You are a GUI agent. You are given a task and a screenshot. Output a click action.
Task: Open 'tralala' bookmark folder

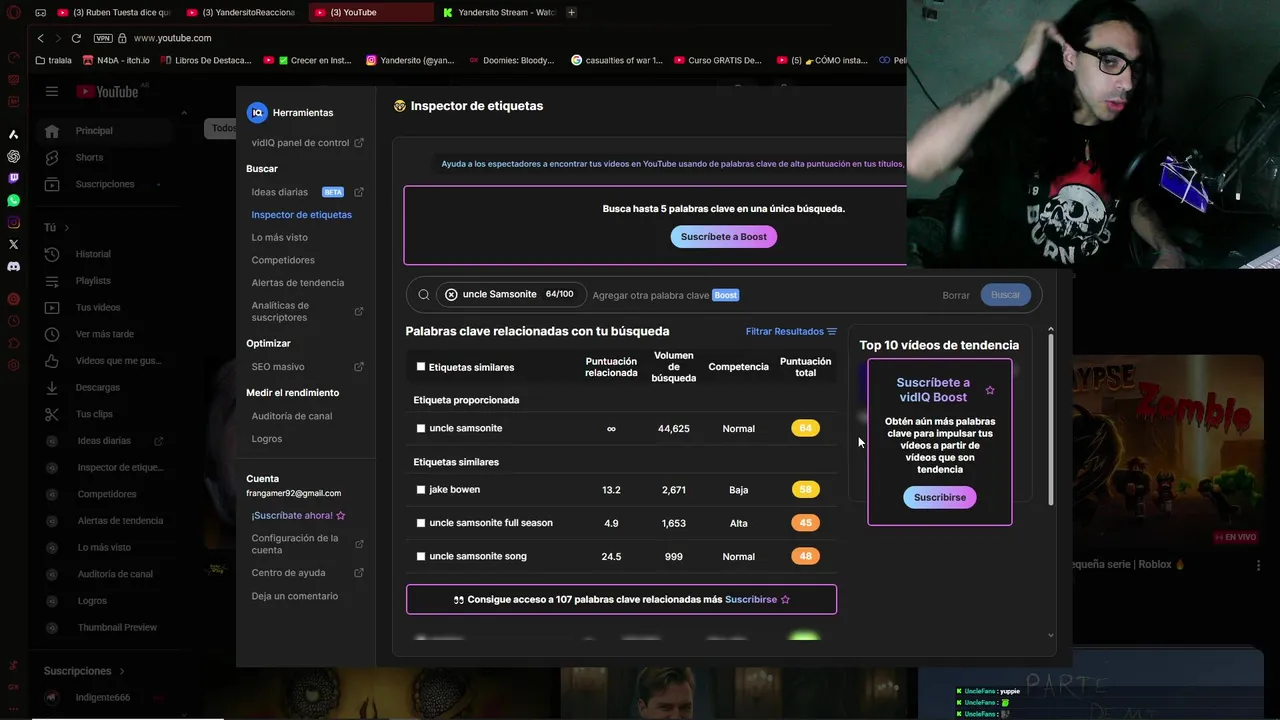click(x=53, y=60)
